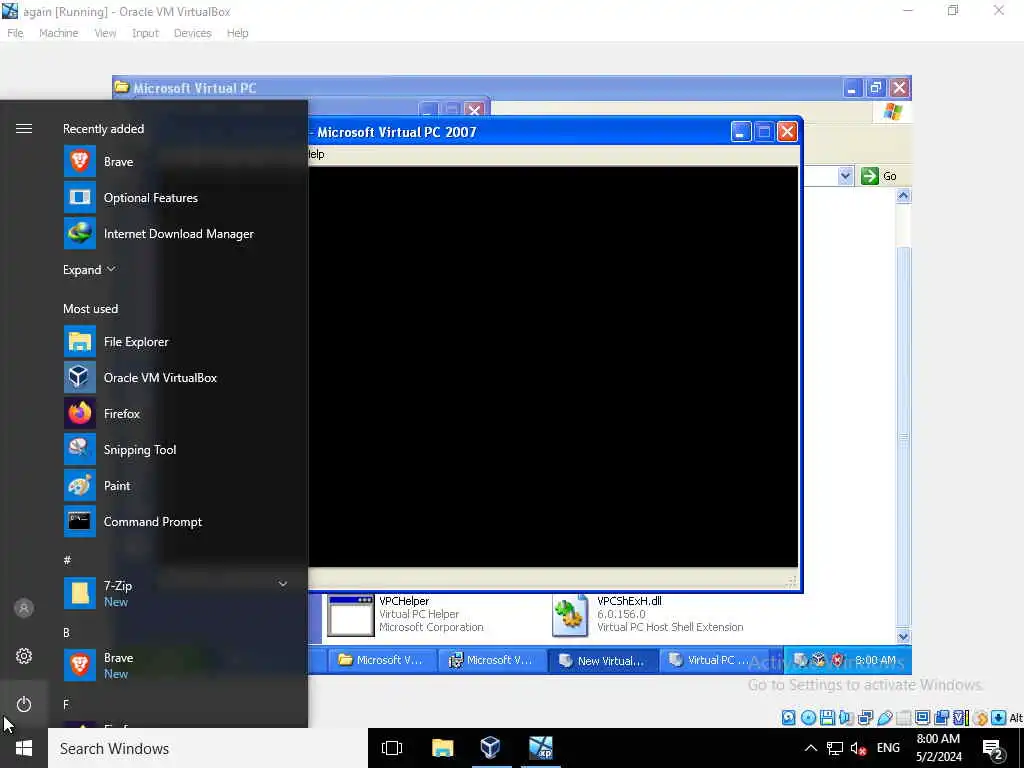
Task: Click VirtualBox mouse integration status icon
Action: coord(980,718)
